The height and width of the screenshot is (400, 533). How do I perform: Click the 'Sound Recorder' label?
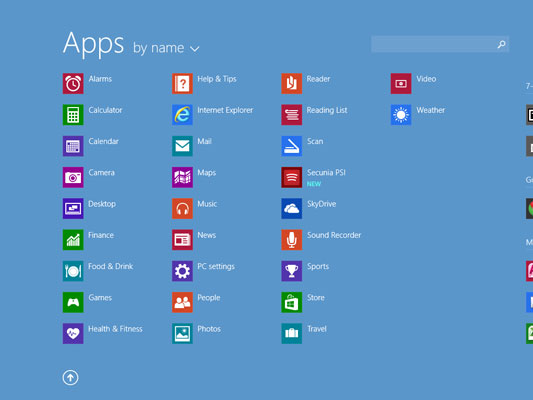[x=334, y=235]
